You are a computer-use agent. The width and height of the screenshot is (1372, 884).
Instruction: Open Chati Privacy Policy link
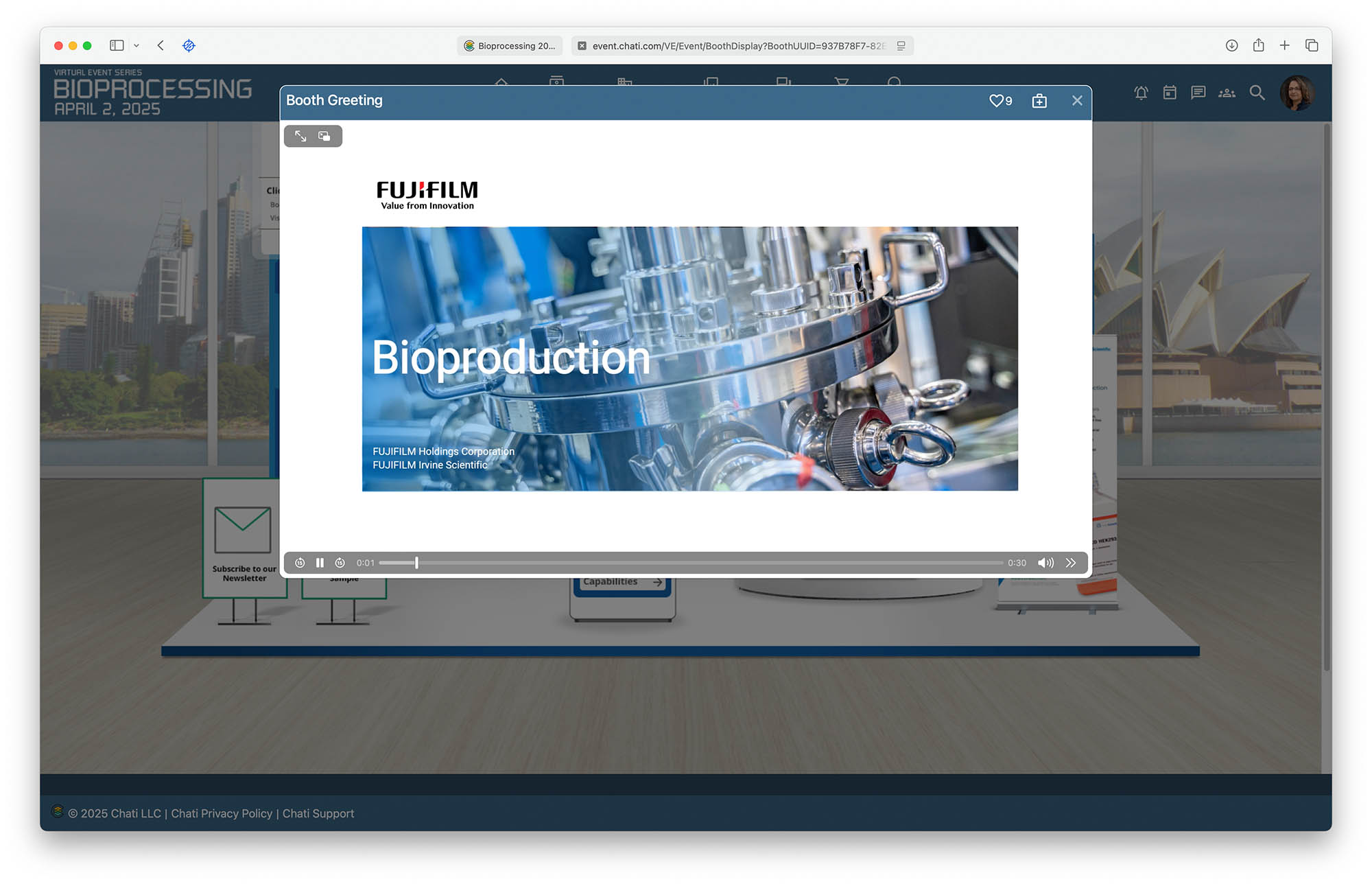222,813
